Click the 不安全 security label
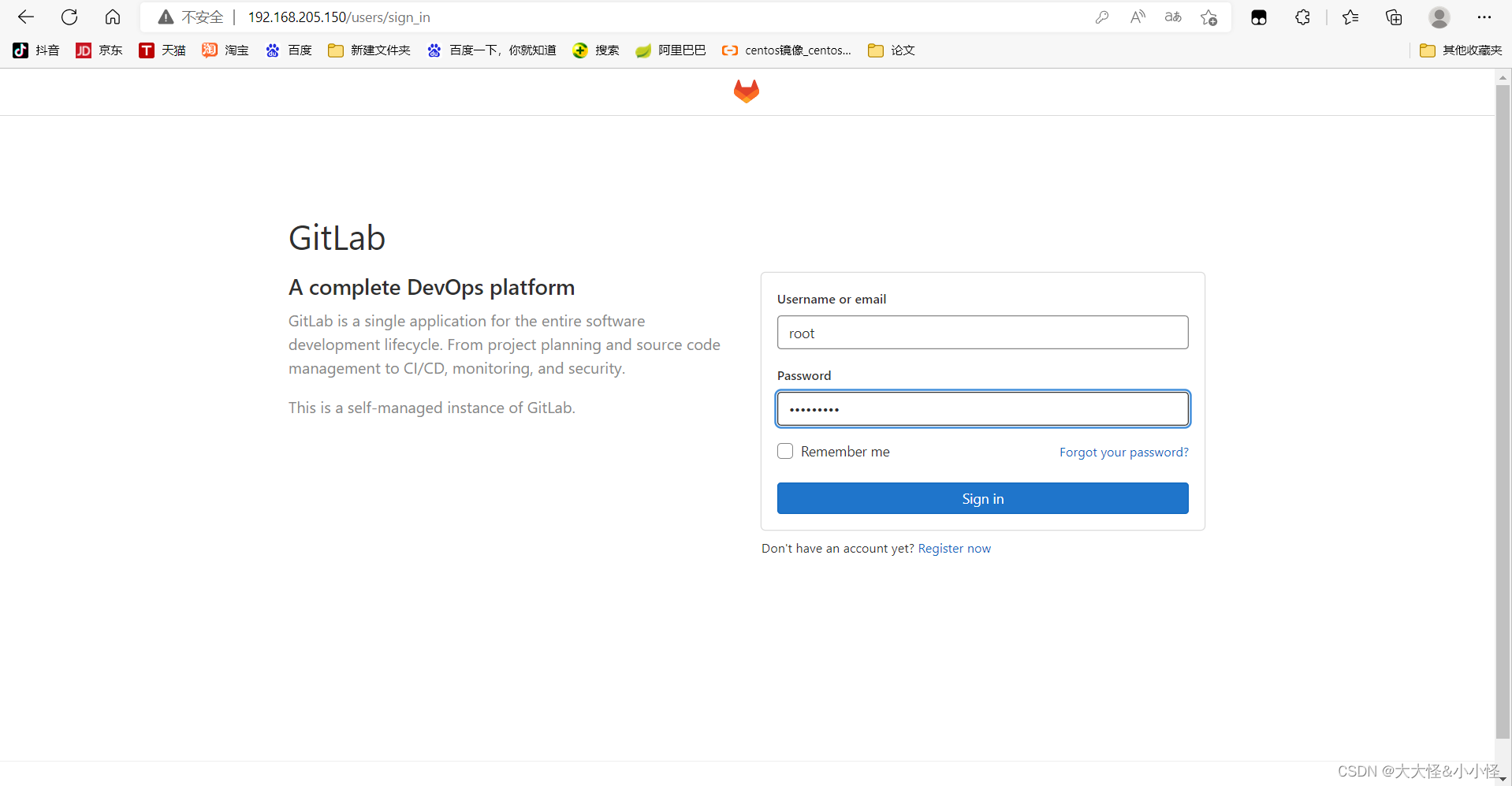This screenshot has width=1512, height=786. tap(203, 17)
